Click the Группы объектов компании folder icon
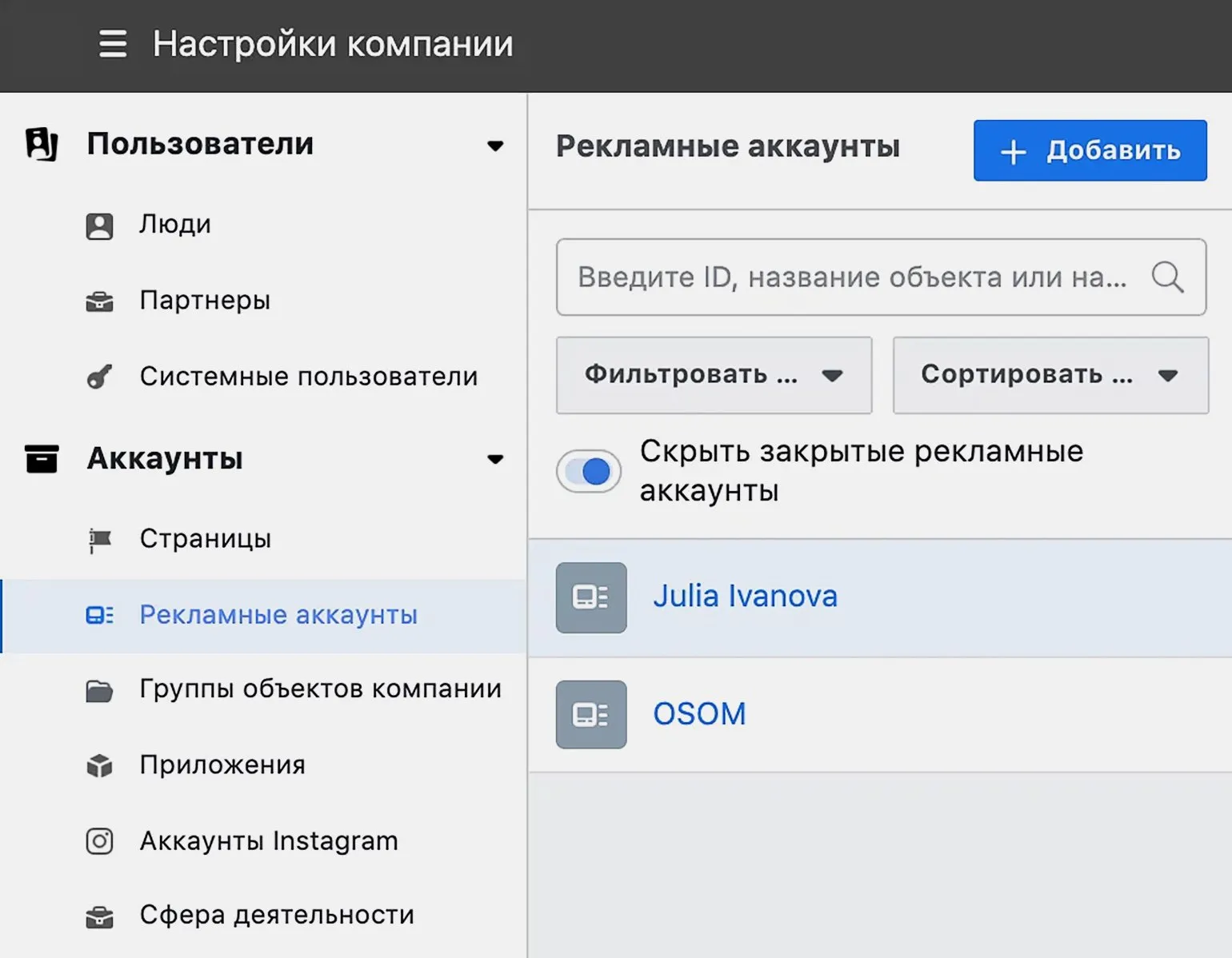This screenshot has height=958, width=1232. coord(99,690)
